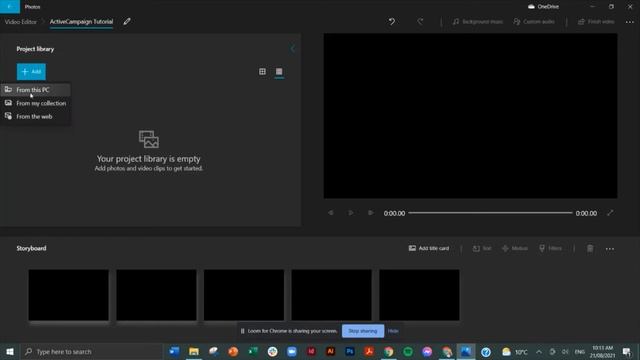
Task: Click Add title card
Action: point(429,248)
